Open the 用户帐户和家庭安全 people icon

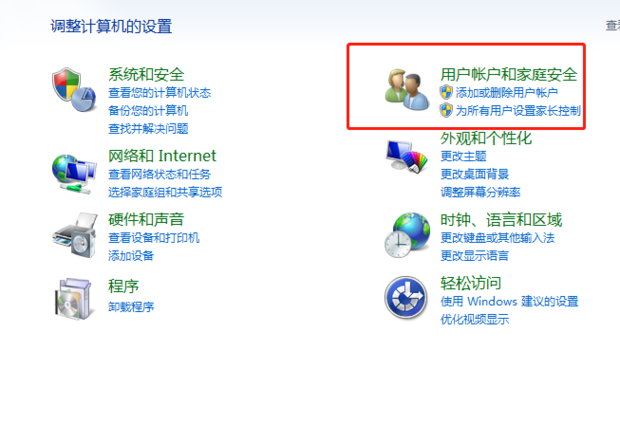[x=407, y=90]
